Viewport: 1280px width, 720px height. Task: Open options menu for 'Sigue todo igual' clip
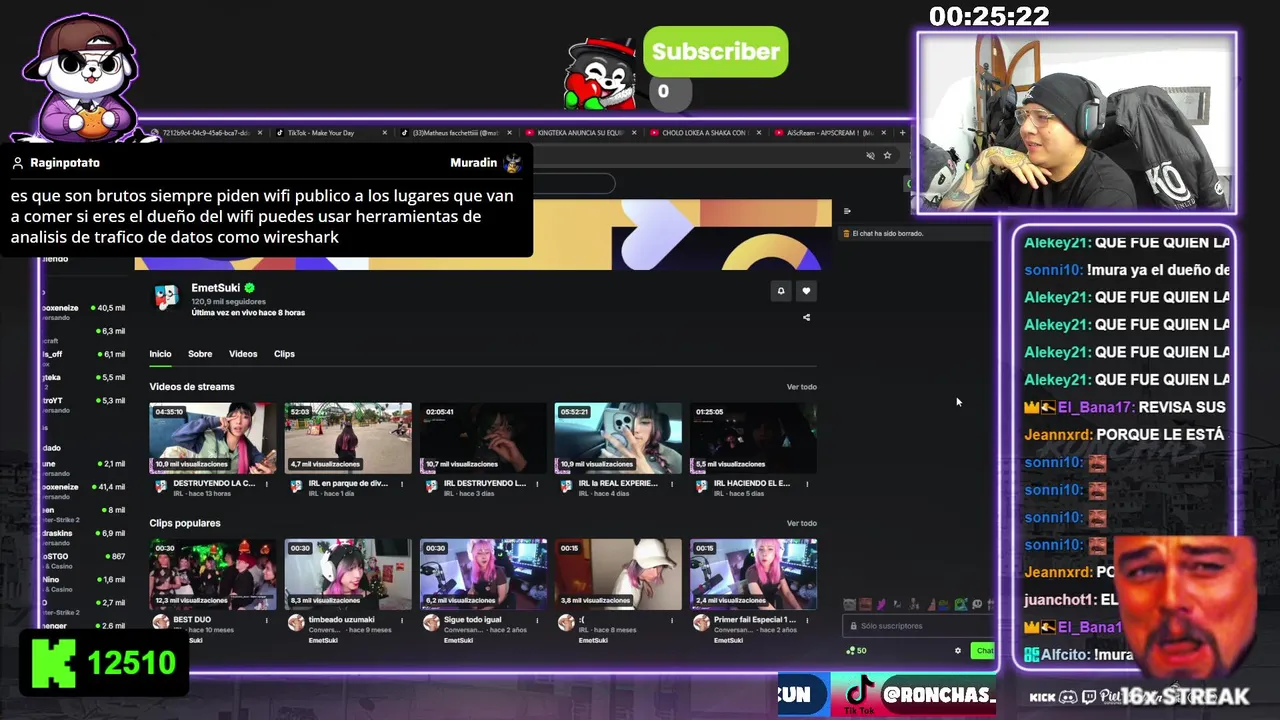pos(537,620)
